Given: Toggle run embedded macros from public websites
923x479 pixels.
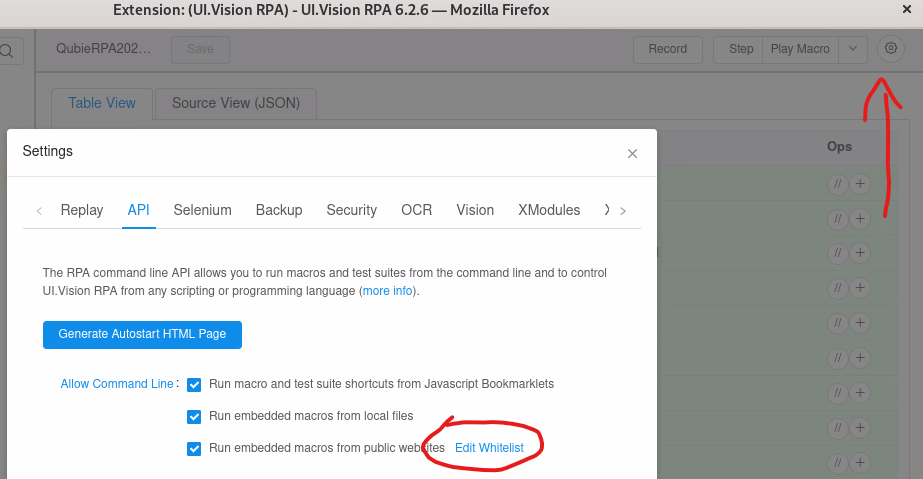Looking at the screenshot, I should point(194,448).
